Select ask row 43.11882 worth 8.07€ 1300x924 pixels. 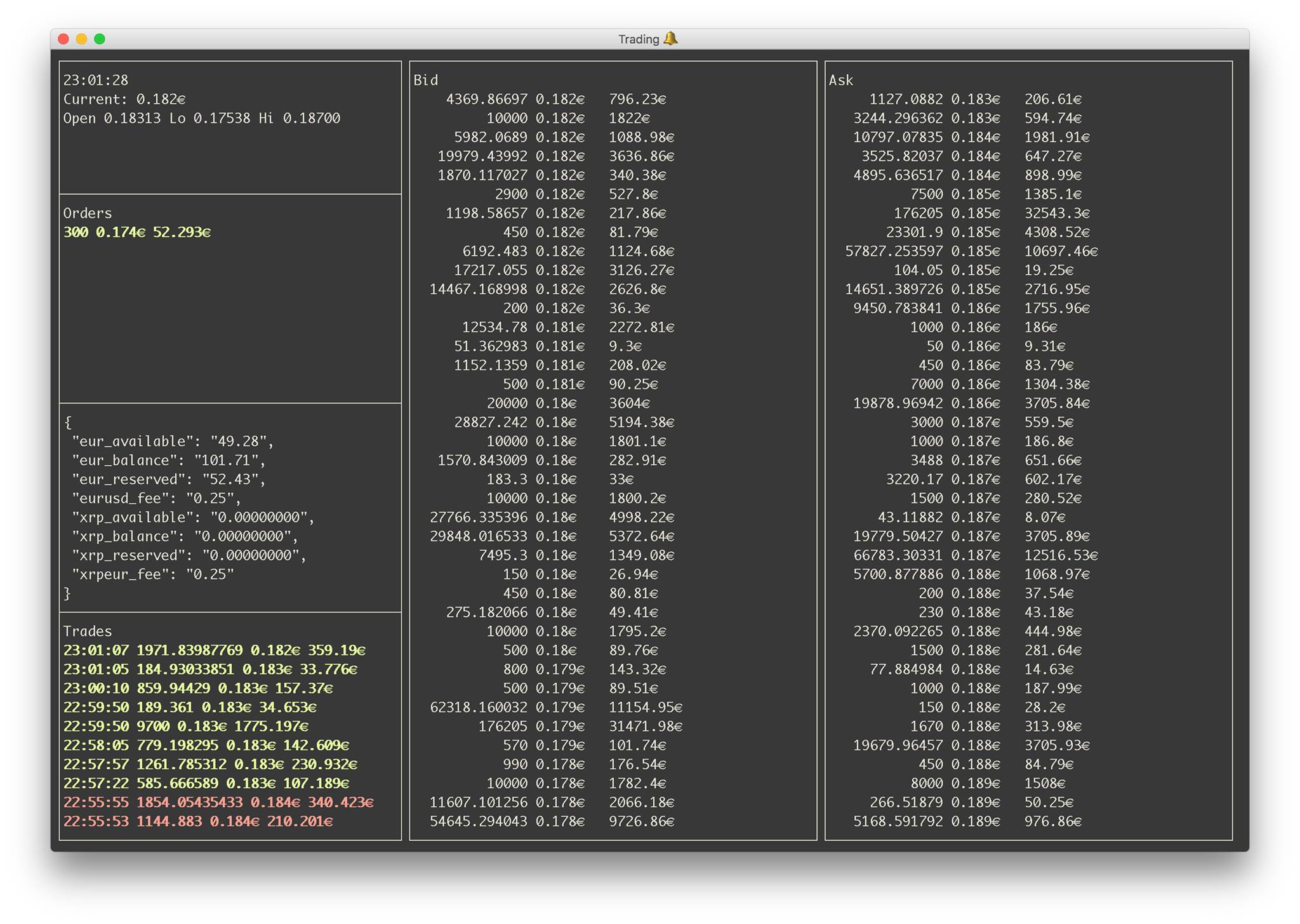click(972, 517)
